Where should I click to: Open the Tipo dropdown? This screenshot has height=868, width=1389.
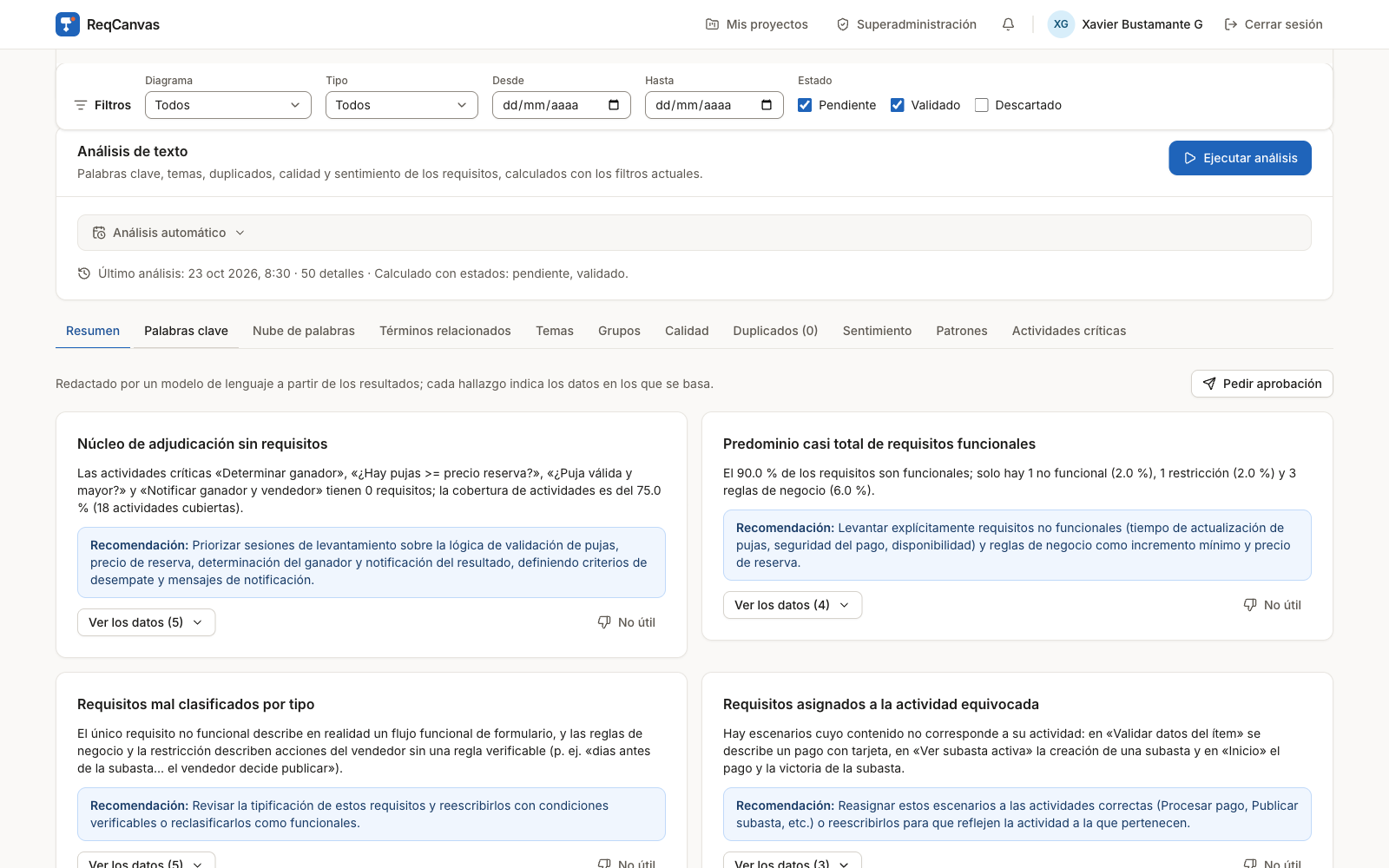click(x=402, y=105)
